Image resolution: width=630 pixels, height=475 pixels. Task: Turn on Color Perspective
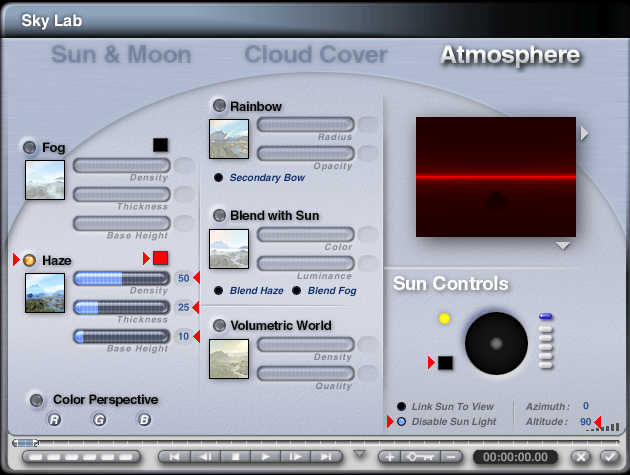coord(36,400)
